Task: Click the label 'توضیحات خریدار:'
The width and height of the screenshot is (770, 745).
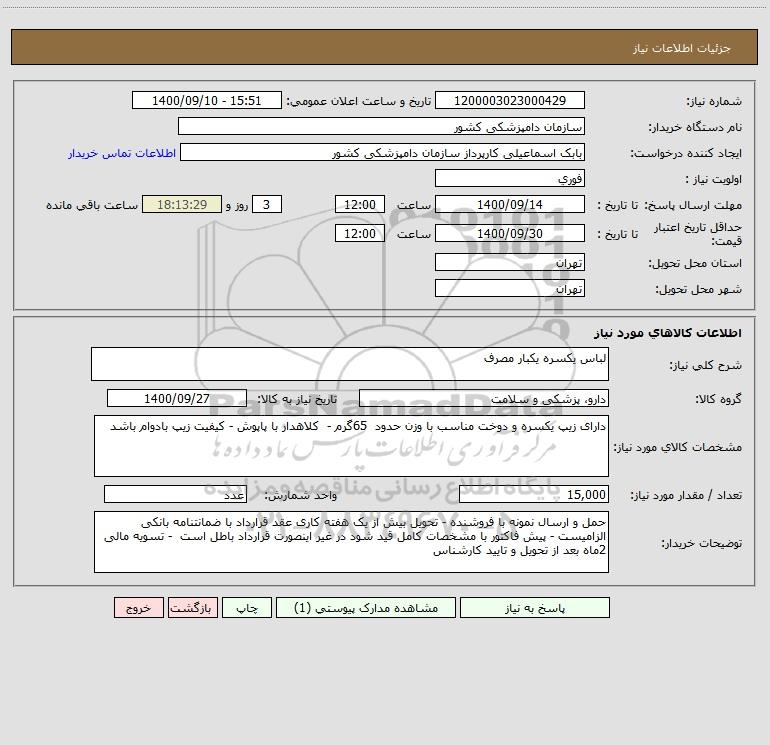Action: [701, 544]
